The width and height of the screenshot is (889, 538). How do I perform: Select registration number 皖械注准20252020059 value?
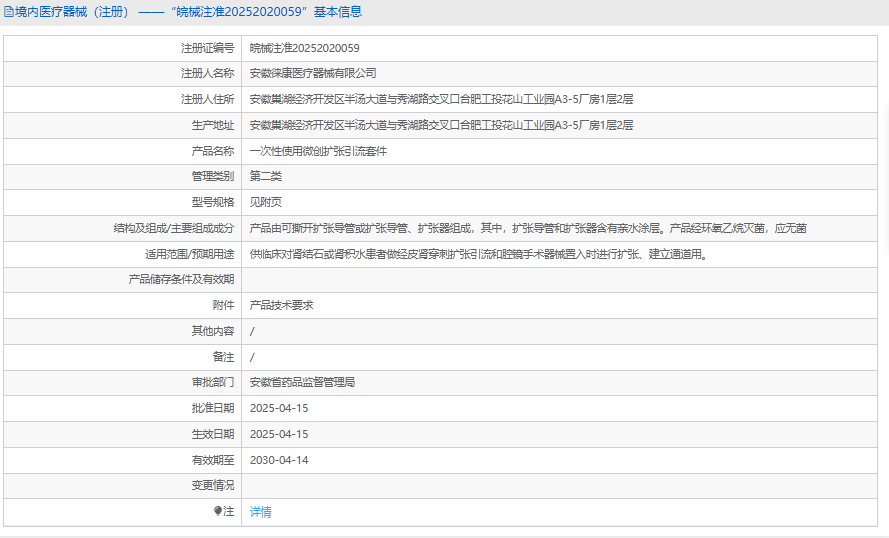pos(304,48)
